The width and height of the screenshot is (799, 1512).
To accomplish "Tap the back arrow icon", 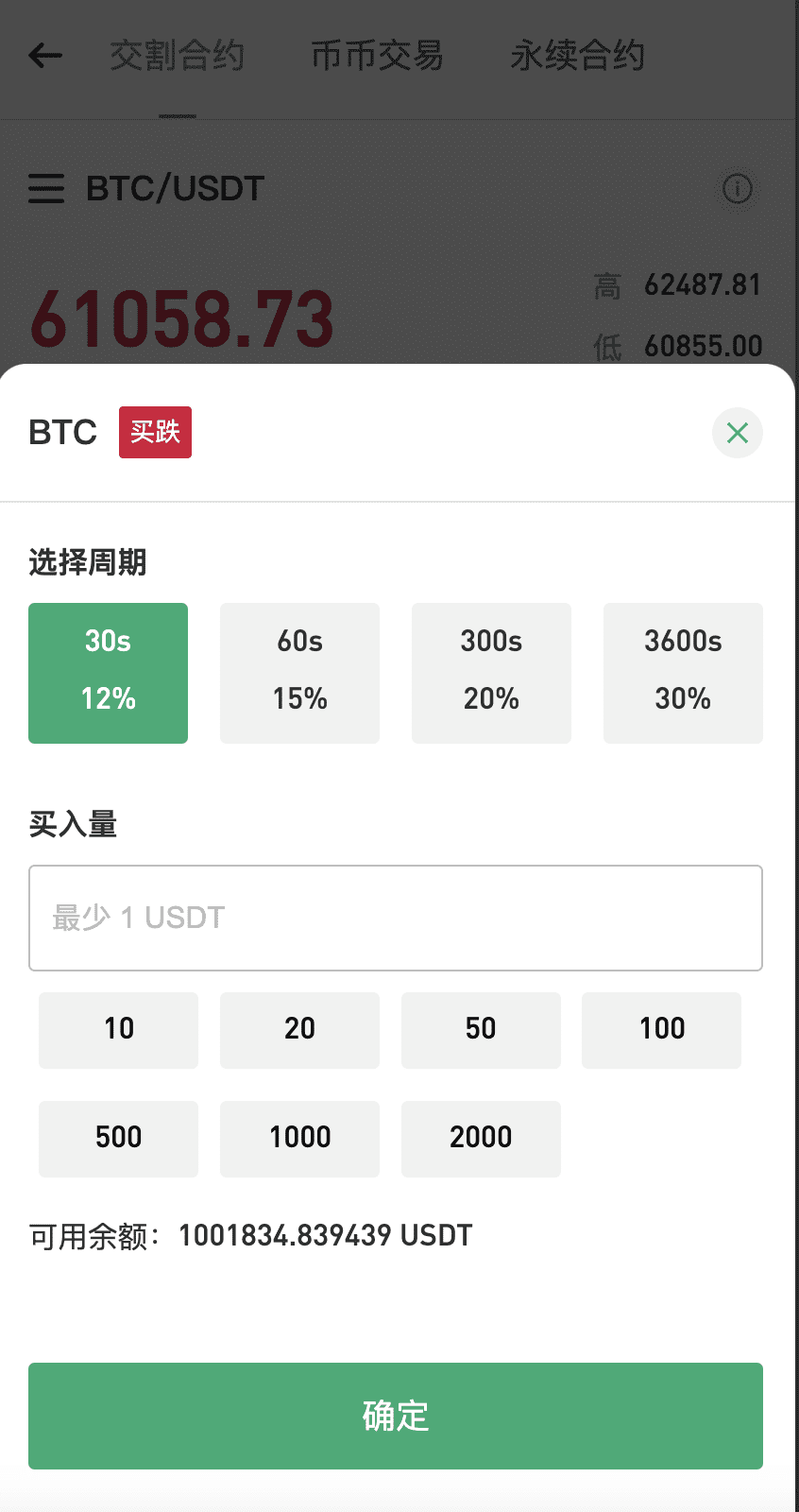I will pyautogui.click(x=45, y=56).
